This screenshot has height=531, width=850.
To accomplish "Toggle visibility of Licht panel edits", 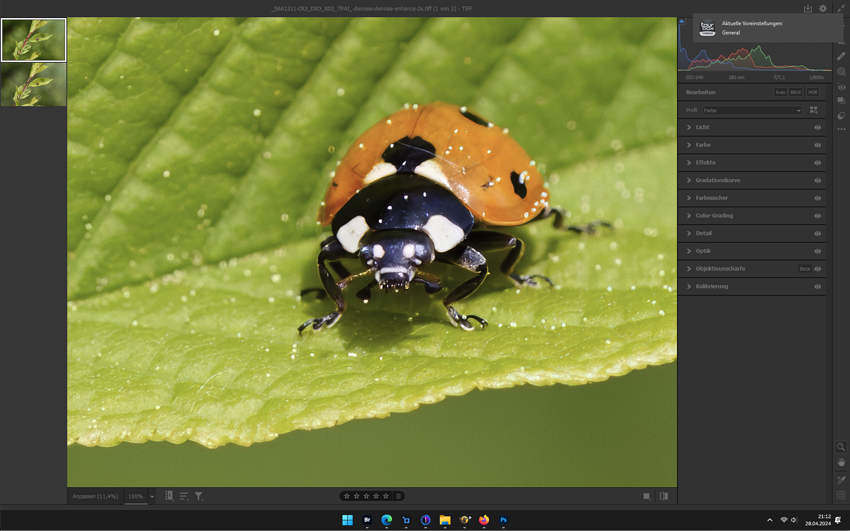I will click(x=817, y=128).
